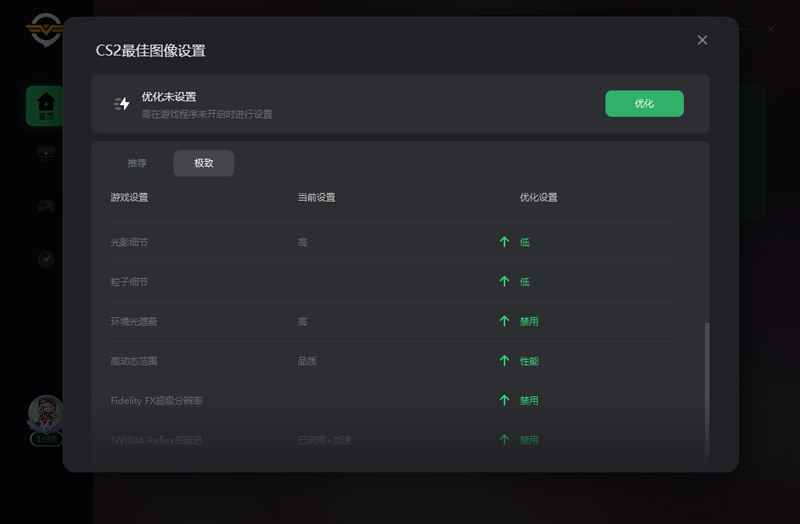800x524 pixels.
Task: Open the monitor icon in sidebar
Action: [46, 154]
